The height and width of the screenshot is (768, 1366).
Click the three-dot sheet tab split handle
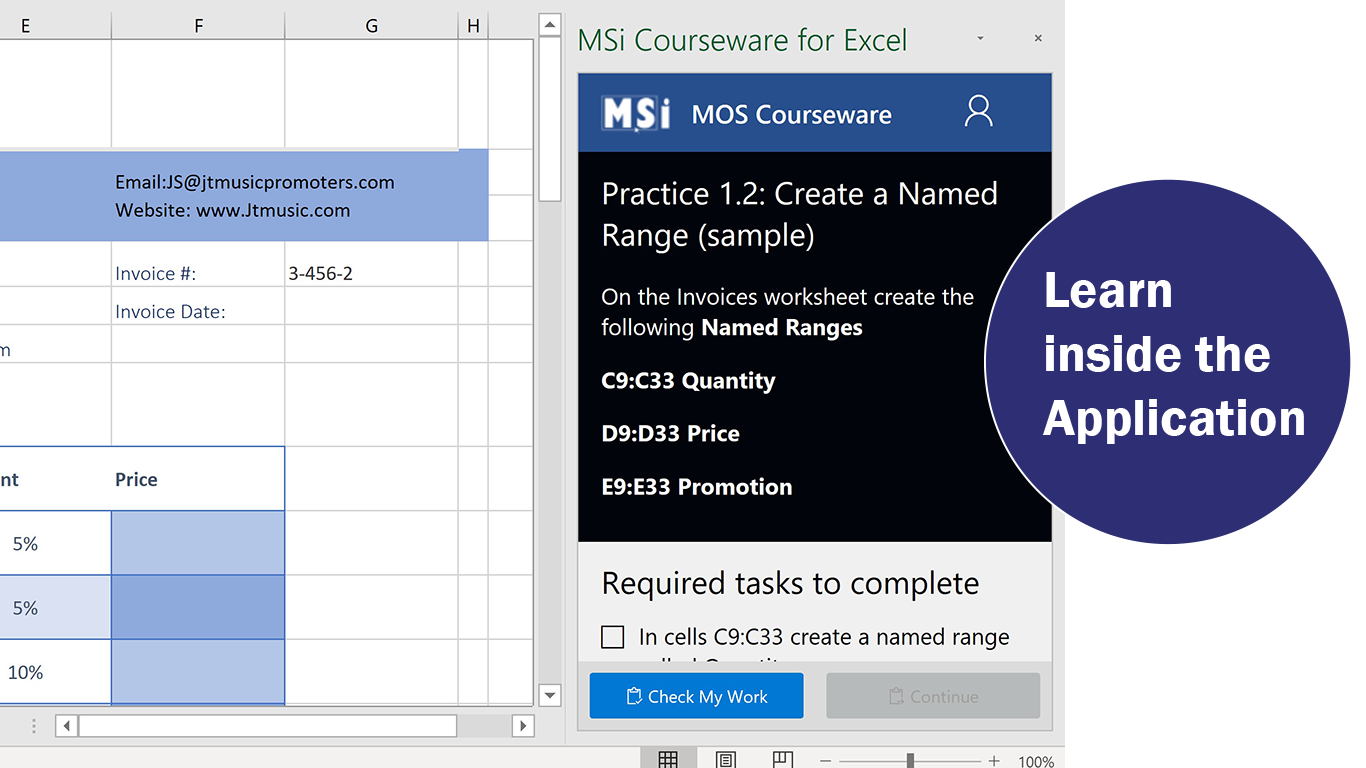pyautogui.click(x=34, y=726)
